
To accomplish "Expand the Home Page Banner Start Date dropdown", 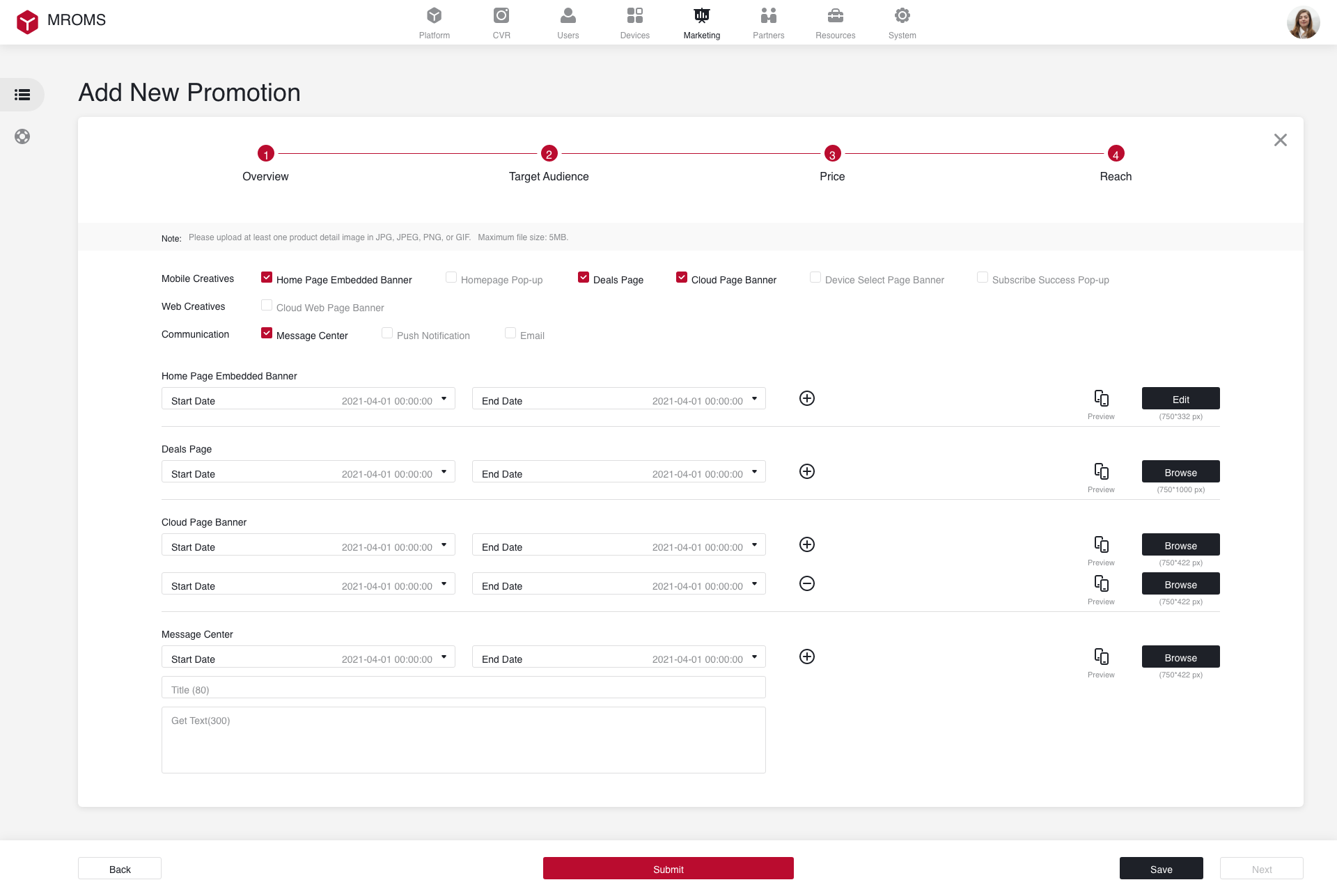I will 445,400.
